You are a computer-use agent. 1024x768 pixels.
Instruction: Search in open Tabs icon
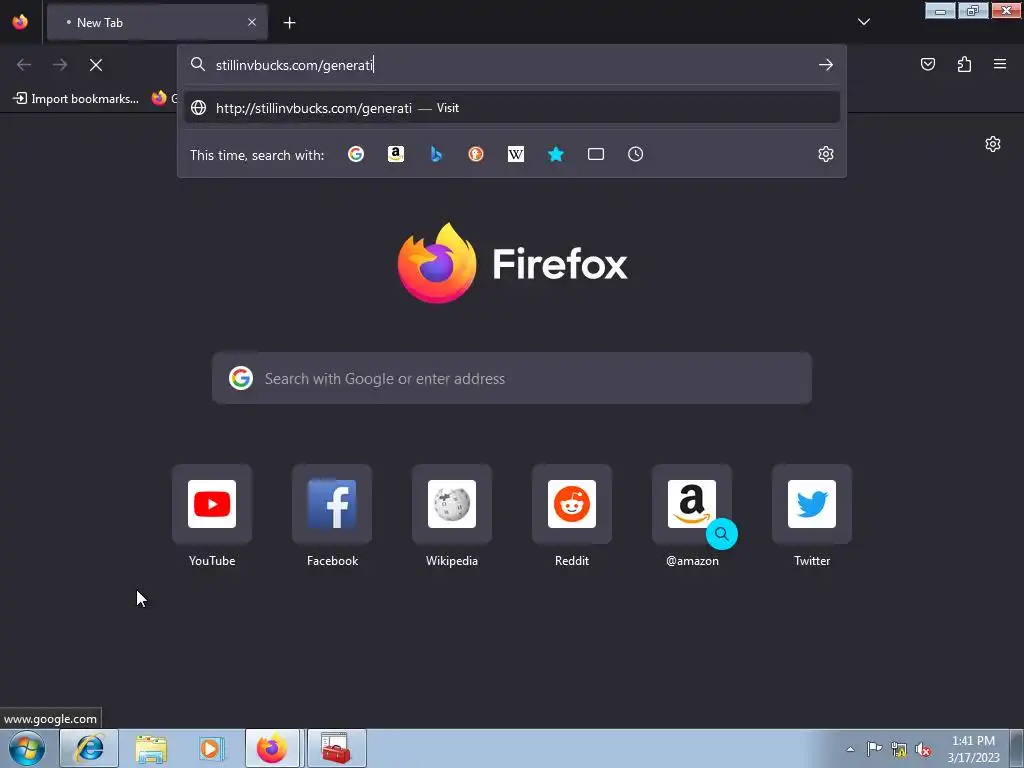(x=596, y=154)
